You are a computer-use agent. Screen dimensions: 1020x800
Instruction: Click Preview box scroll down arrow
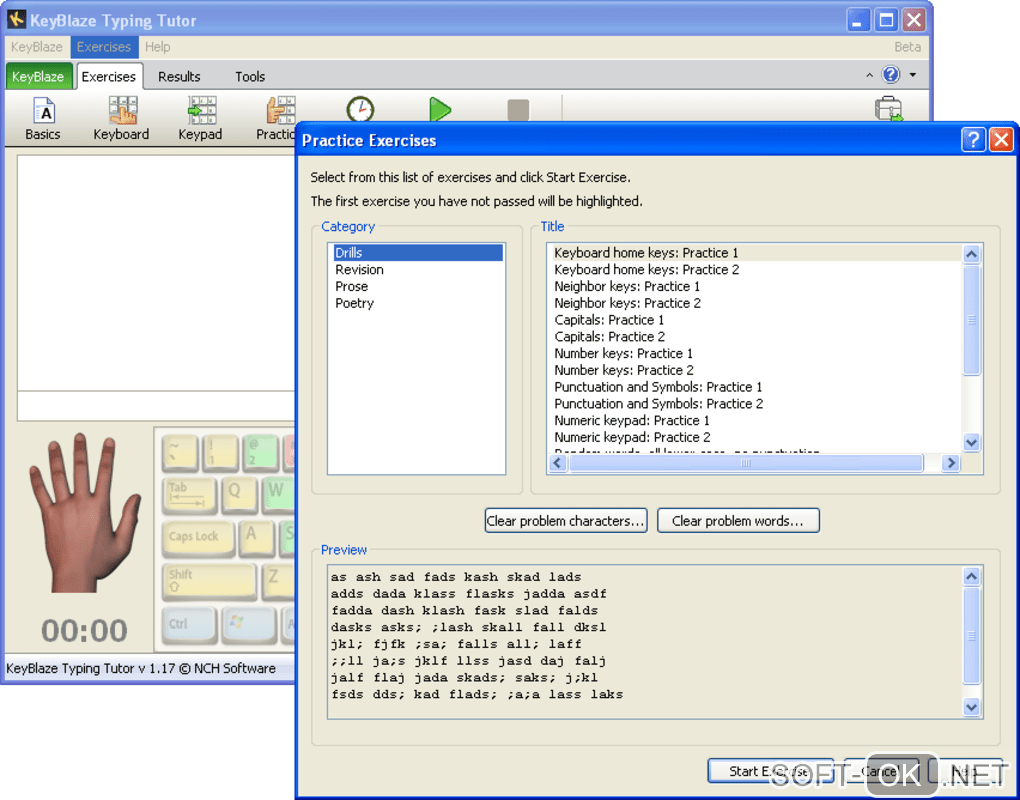coord(971,707)
